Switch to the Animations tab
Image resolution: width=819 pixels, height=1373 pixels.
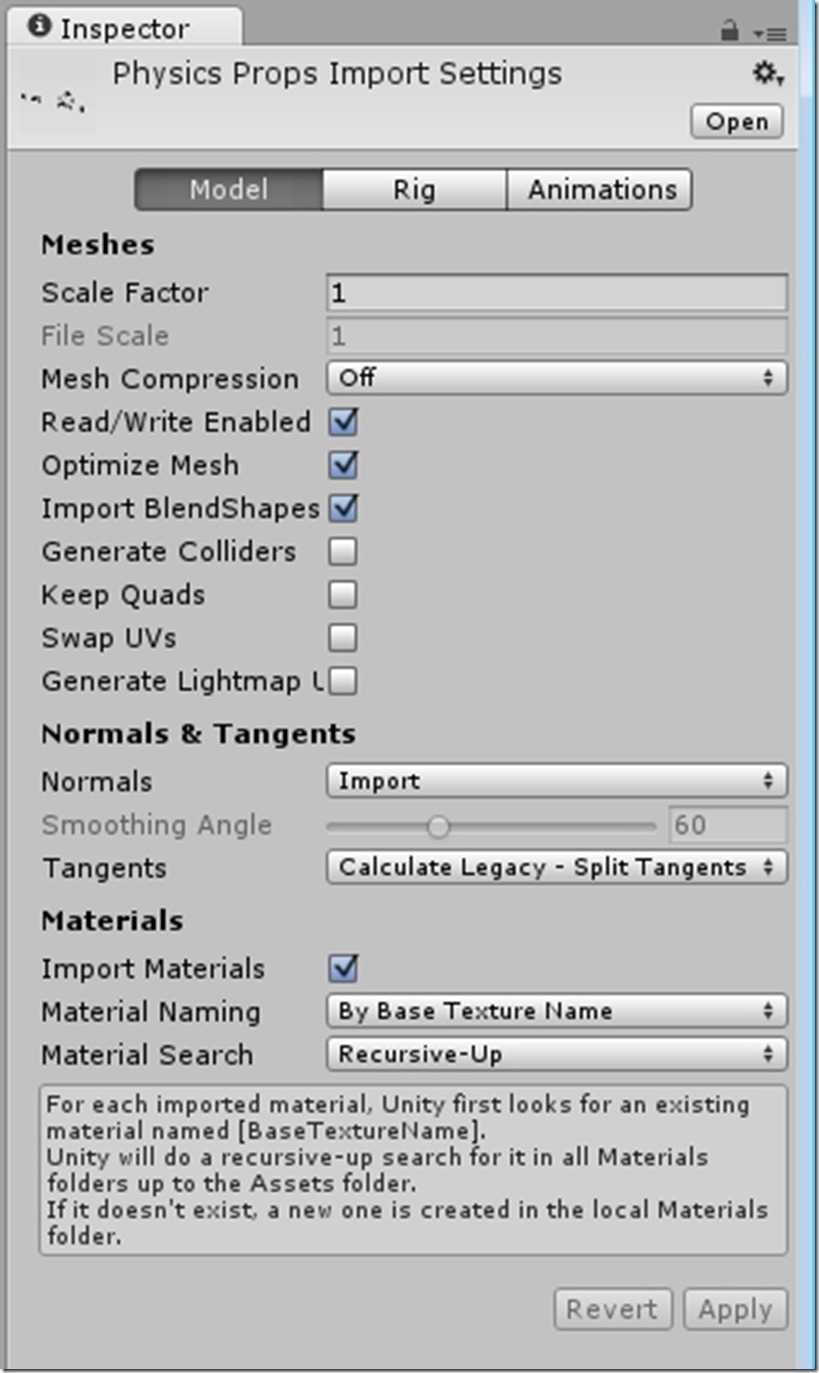point(600,190)
